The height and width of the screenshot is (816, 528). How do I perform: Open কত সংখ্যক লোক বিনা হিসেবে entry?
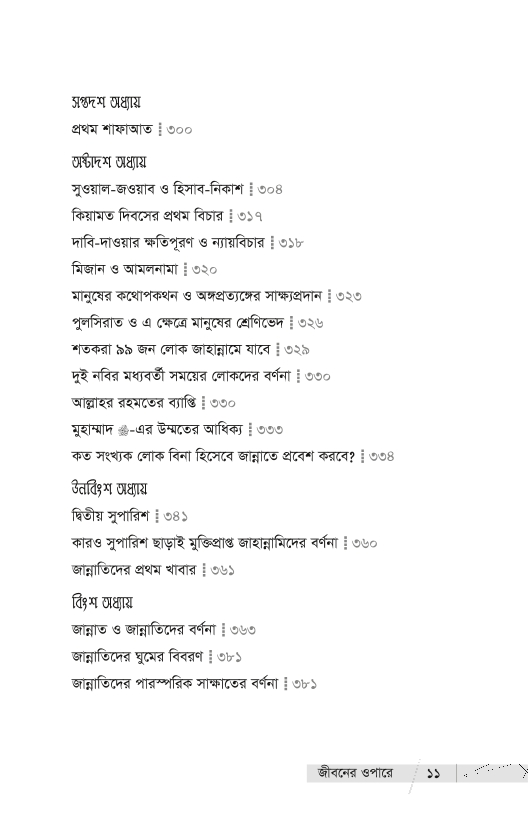pyautogui.click(x=233, y=456)
